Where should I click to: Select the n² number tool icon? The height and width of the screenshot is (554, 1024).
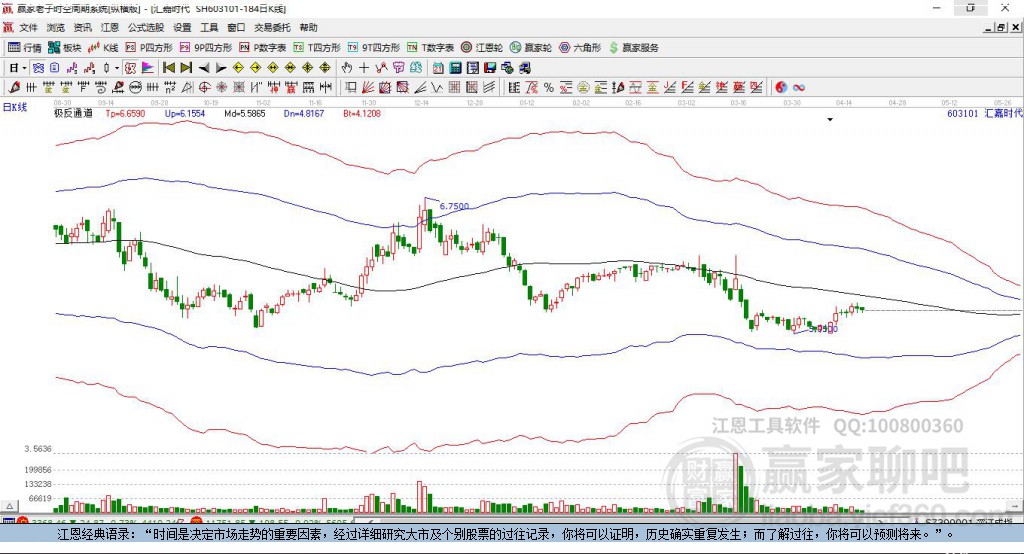[x=170, y=87]
